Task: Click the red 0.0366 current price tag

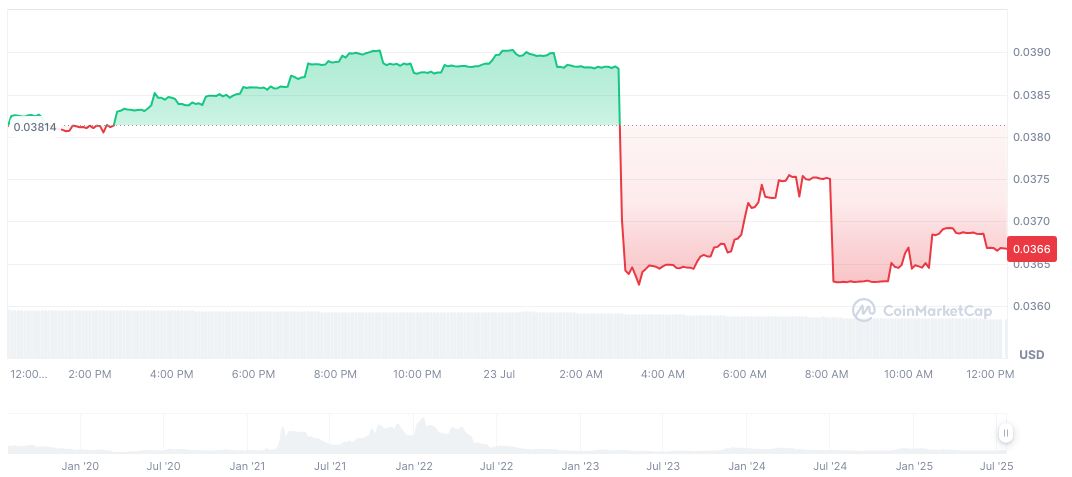Action: pyautogui.click(x=1030, y=249)
